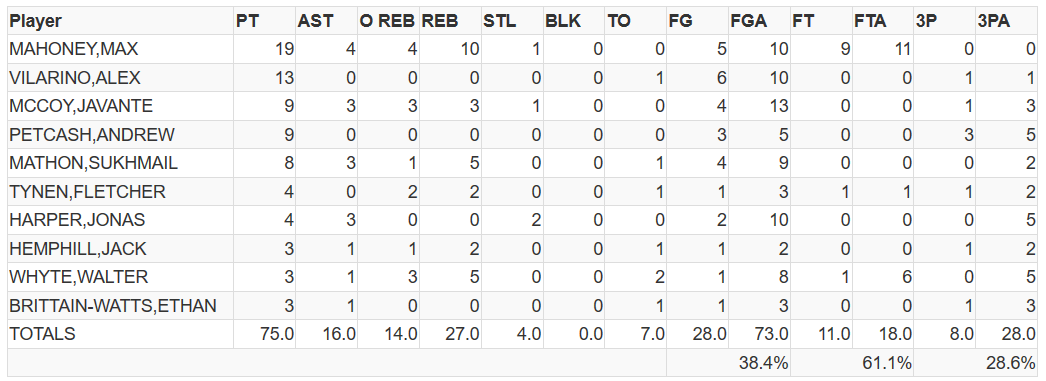Select the VILARINO,ALEX row name

pyautogui.click(x=75, y=78)
